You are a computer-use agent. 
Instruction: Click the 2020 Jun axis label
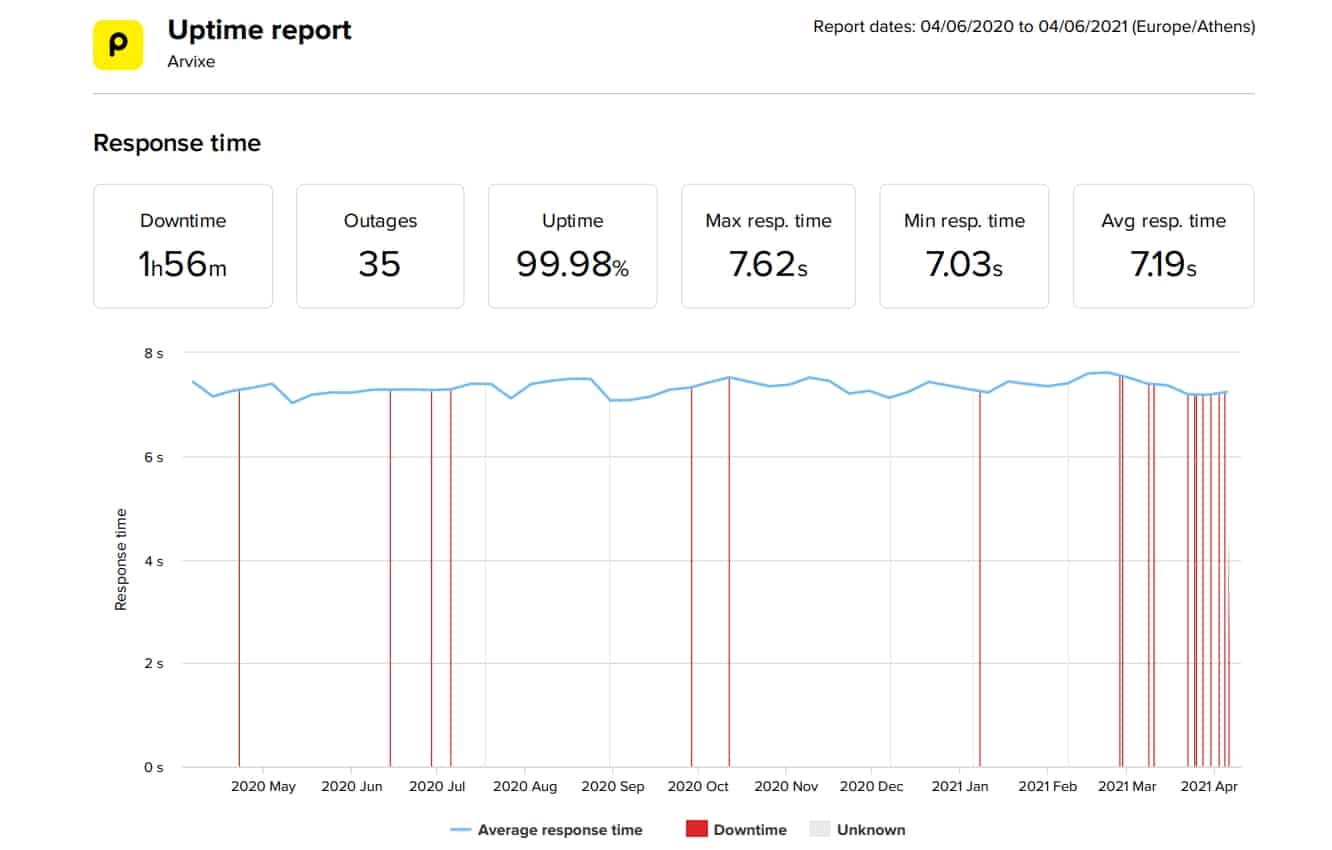(352, 787)
